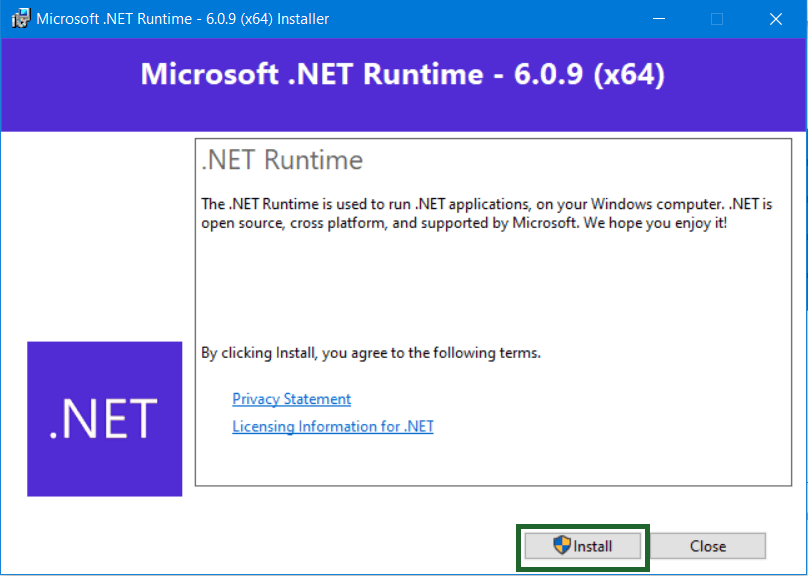Image resolution: width=808 pixels, height=576 pixels.
Task: Open the Privacy Statement link
Action: click(292, 399)
